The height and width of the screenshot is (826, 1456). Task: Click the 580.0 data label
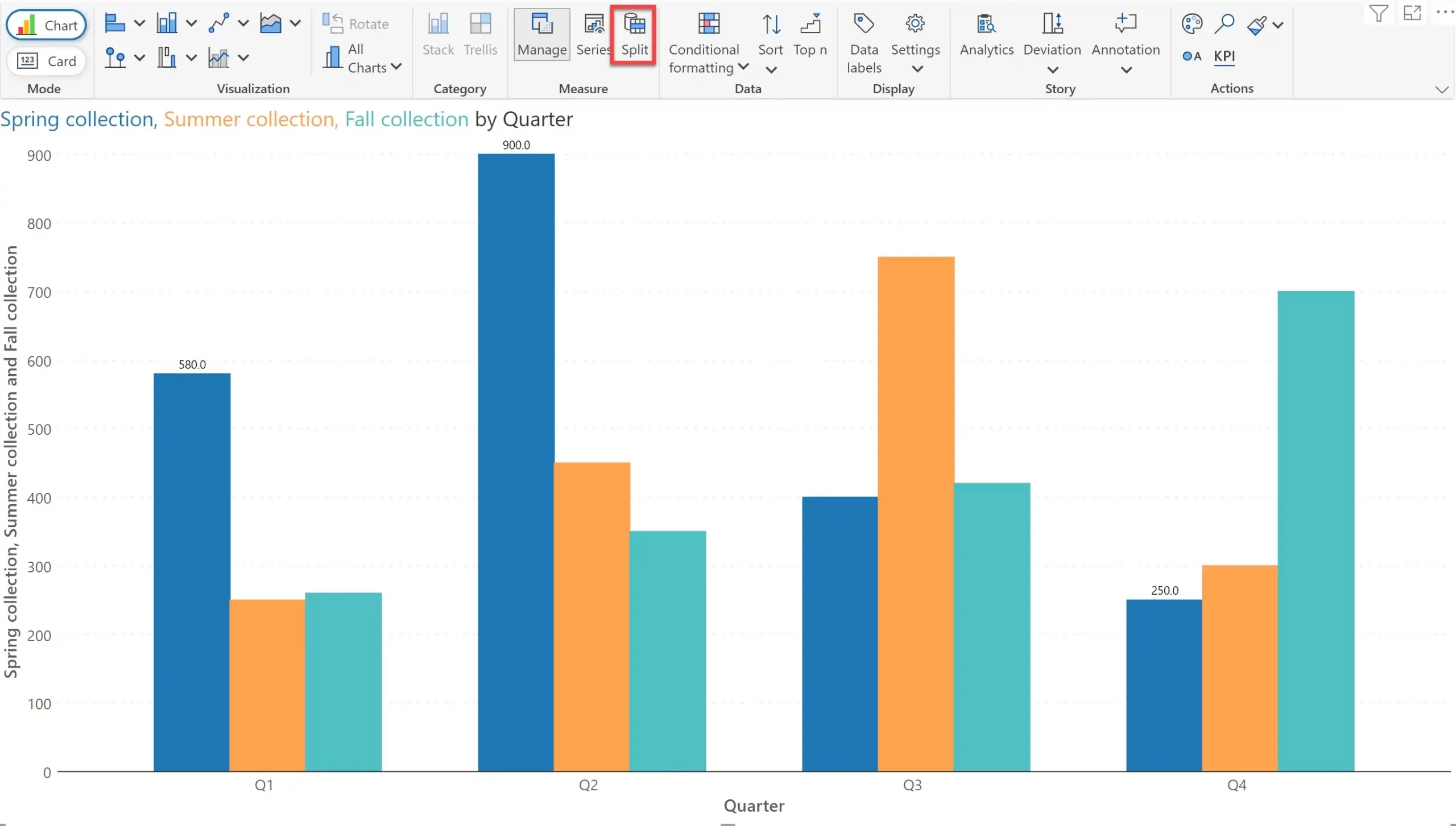(192, 364)
